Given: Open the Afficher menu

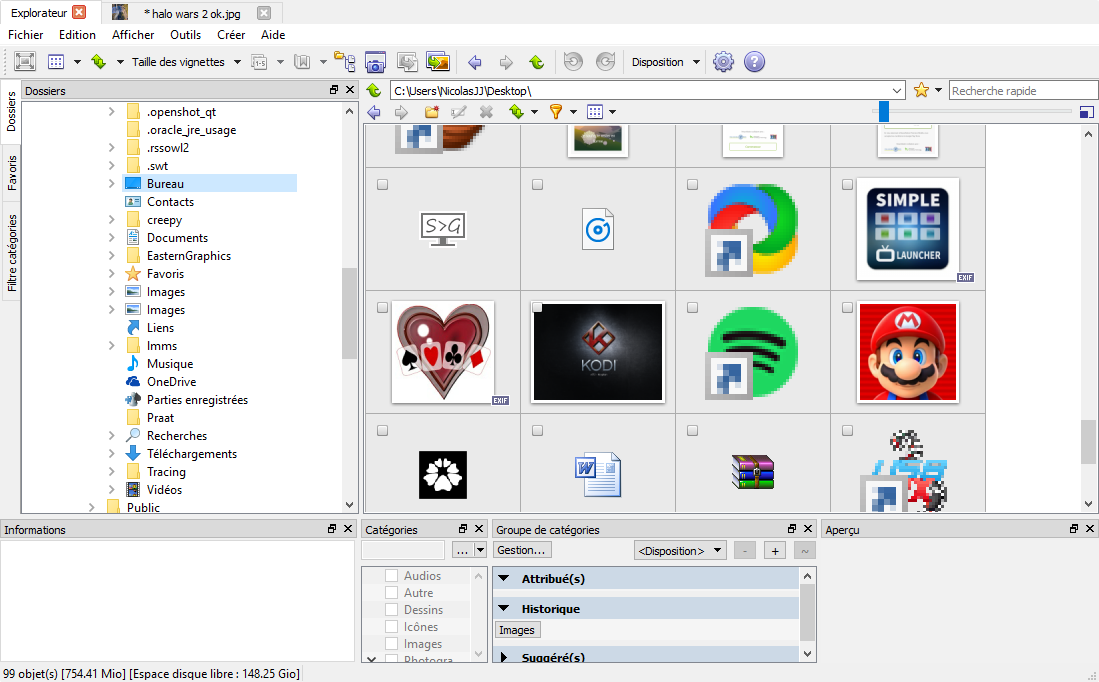Looking at the screenshot, I should [133, 34].
